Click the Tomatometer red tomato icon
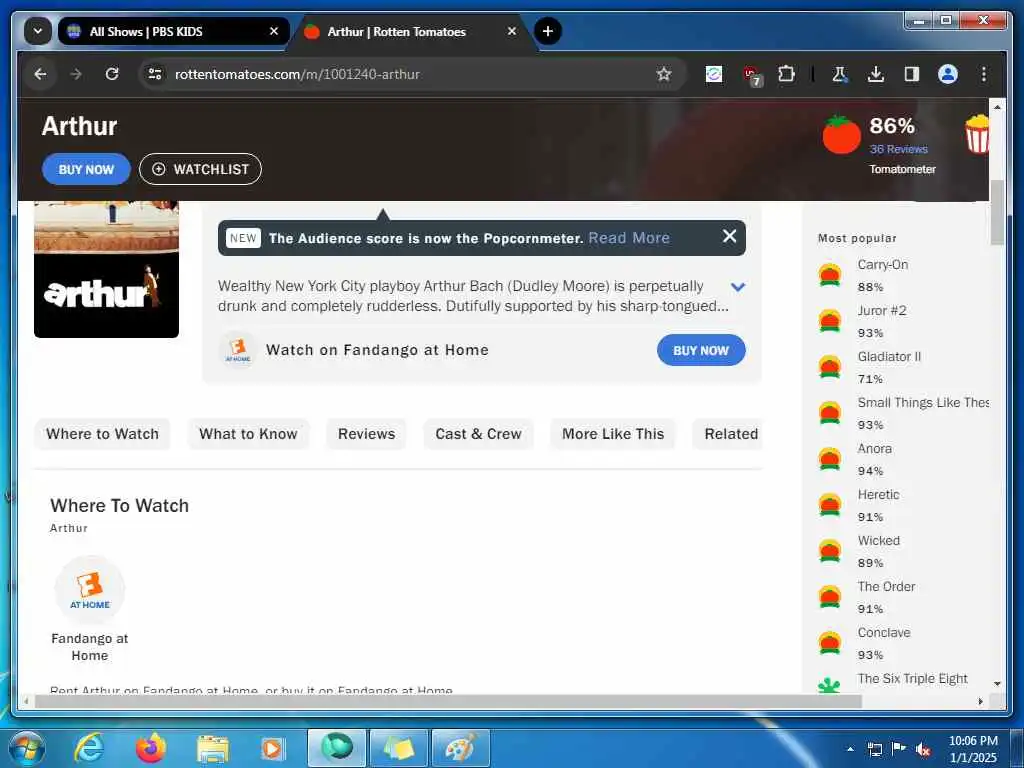 pos(841,135)
